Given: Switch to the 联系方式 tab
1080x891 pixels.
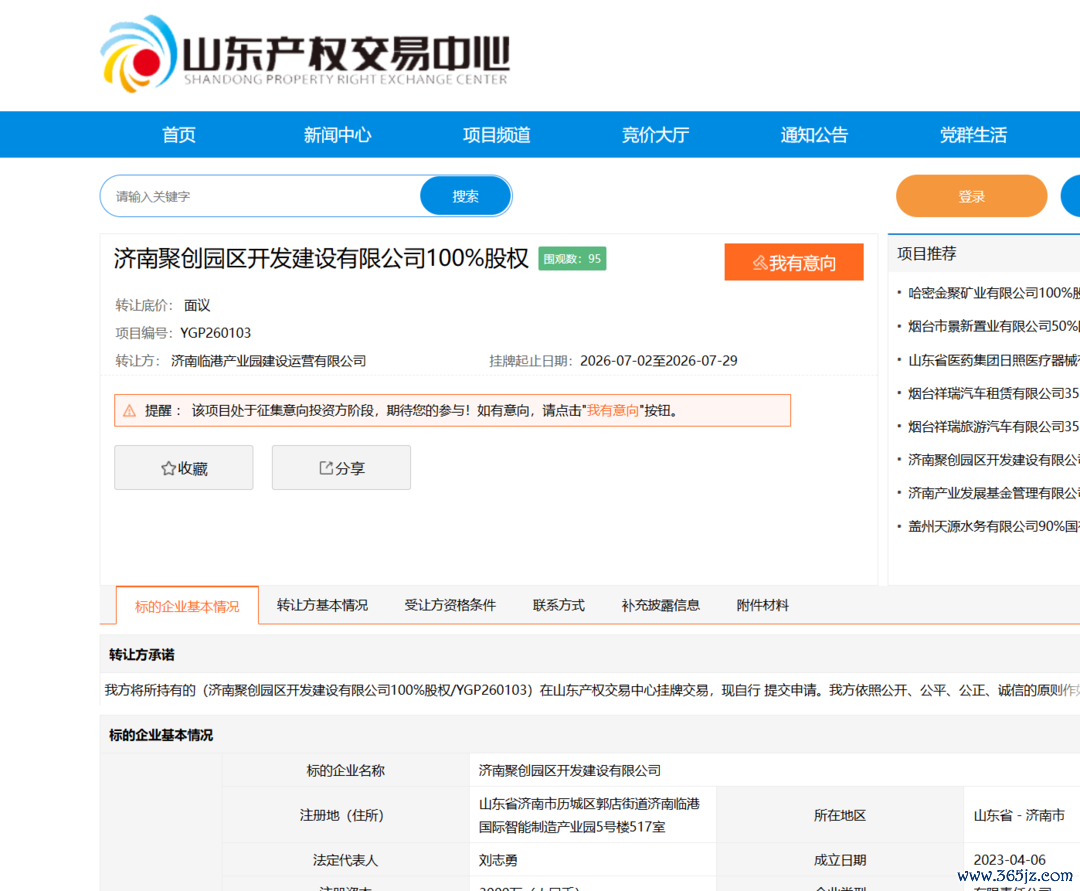Looking at the screenshot, I should (x=559, y=605).
